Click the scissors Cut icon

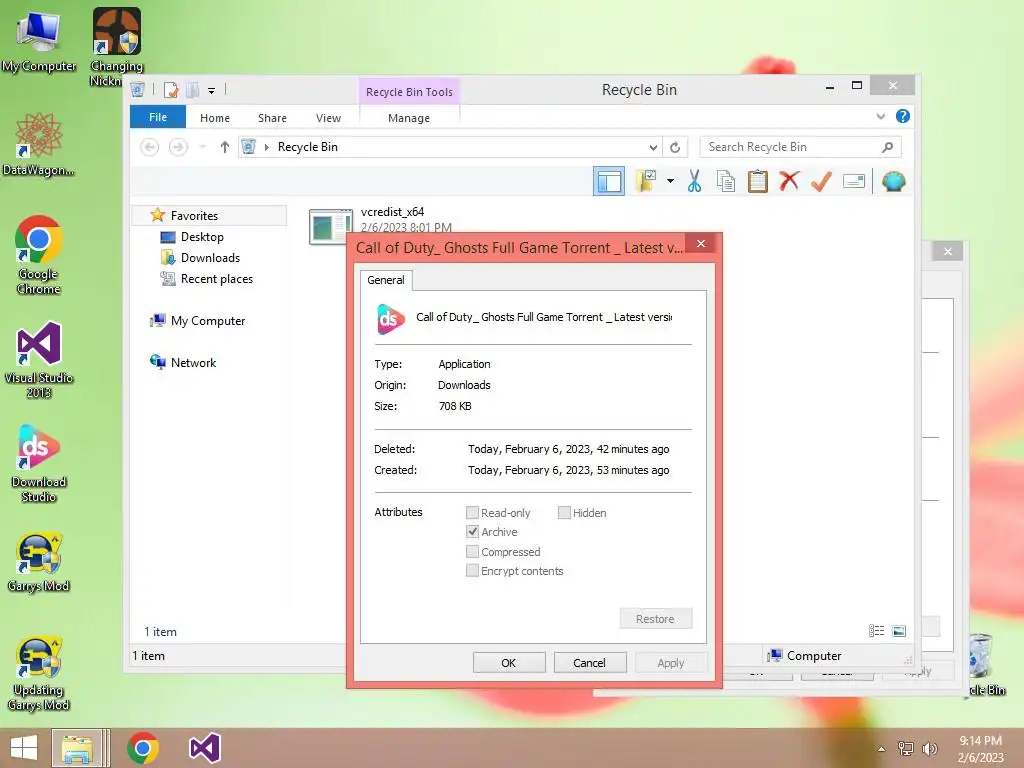coord(694,181)
